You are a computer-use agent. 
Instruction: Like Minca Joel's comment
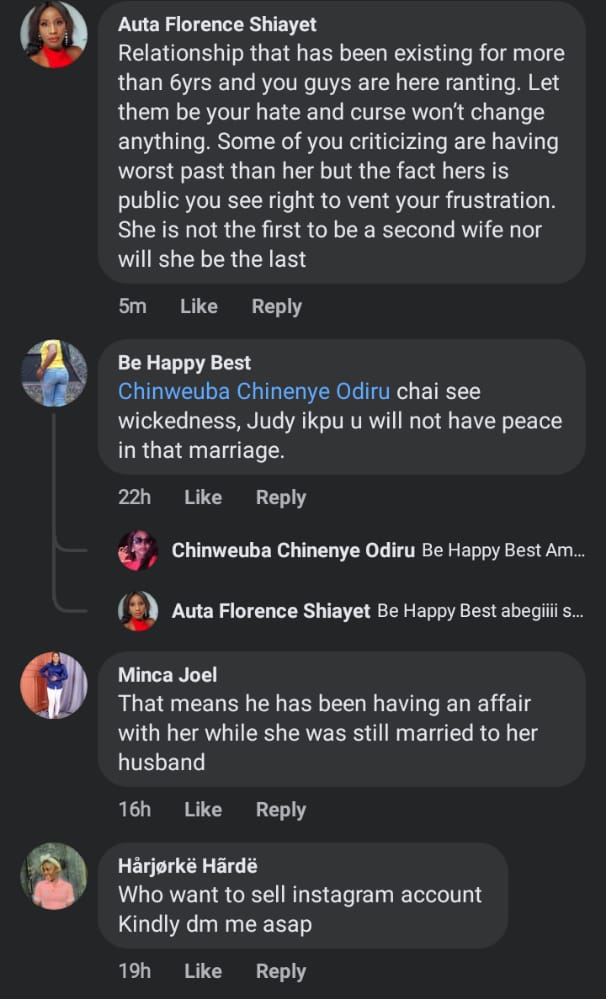pos(203,809)
